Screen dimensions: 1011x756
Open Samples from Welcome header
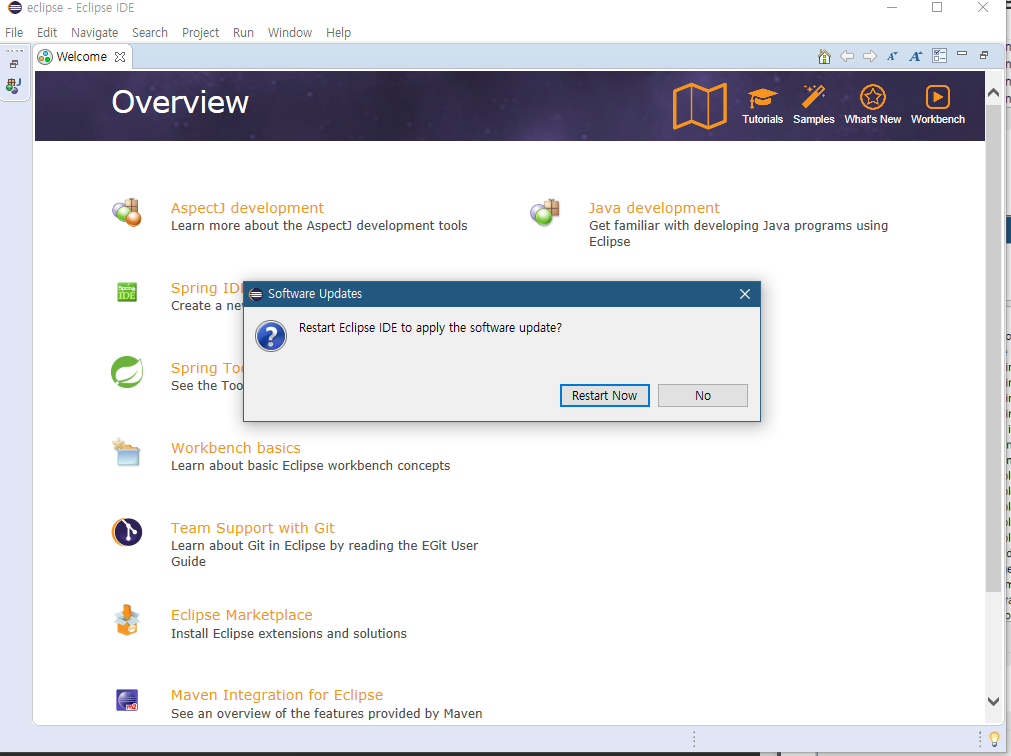click(813, 105)
